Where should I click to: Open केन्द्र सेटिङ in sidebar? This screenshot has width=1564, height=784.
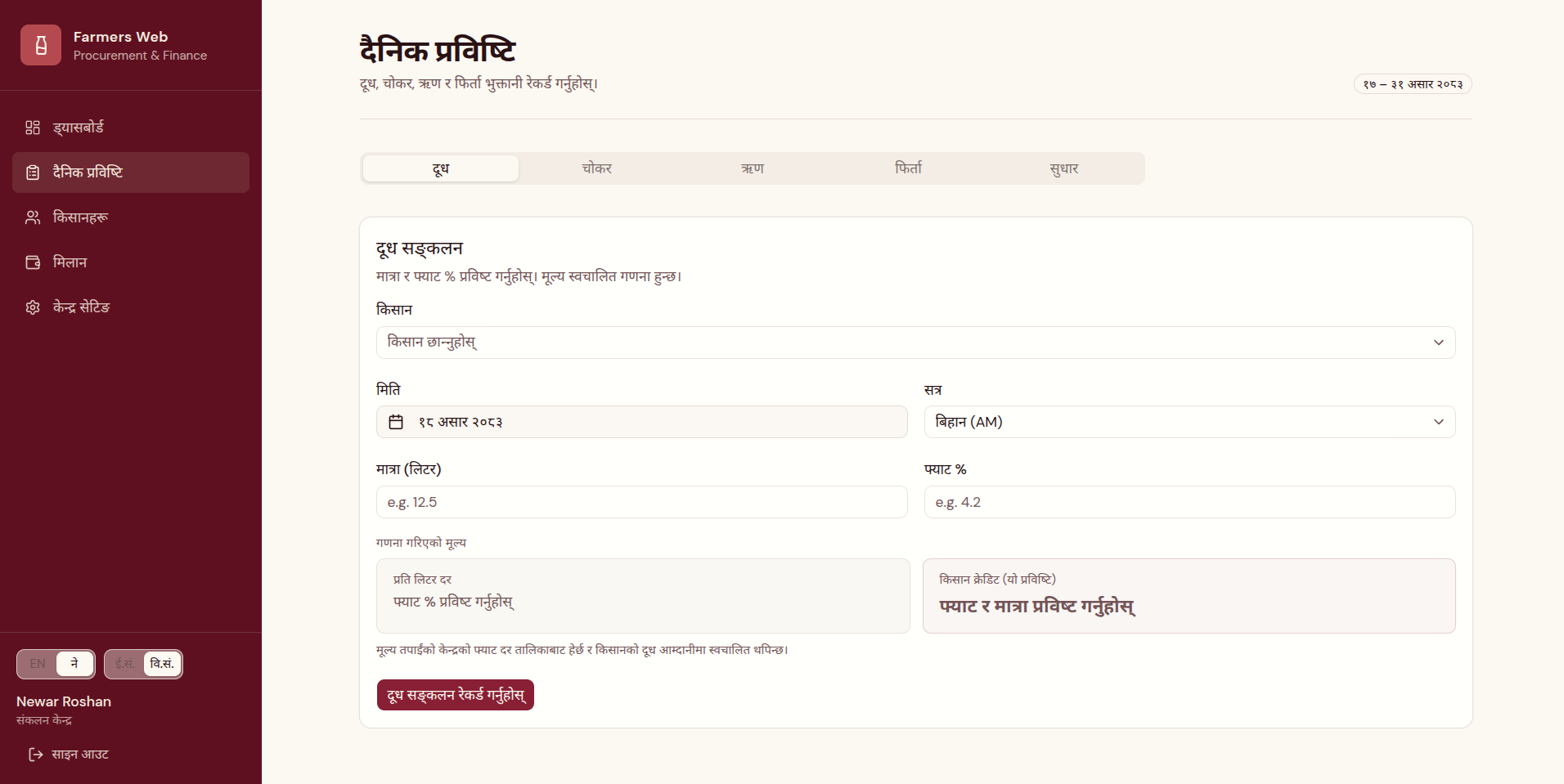tap(131, 307)
